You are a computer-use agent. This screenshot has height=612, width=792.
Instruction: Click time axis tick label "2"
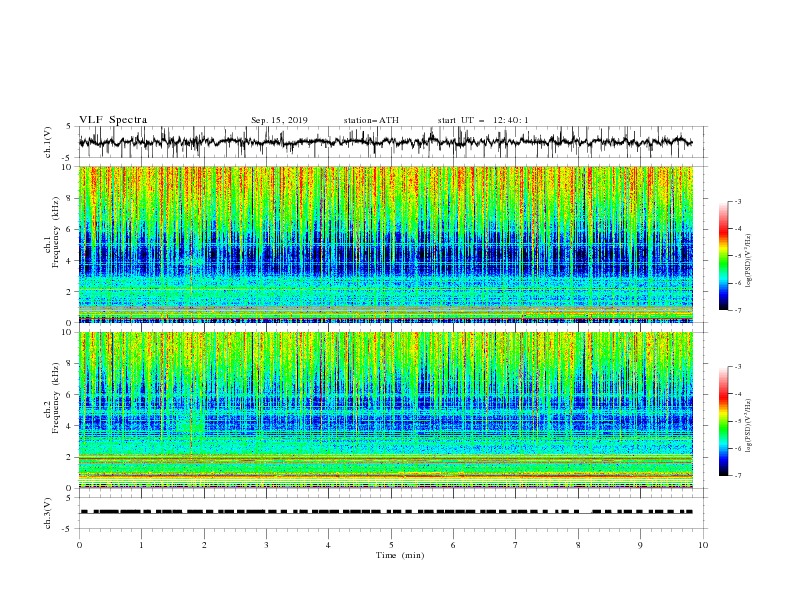tap(204, 545)
